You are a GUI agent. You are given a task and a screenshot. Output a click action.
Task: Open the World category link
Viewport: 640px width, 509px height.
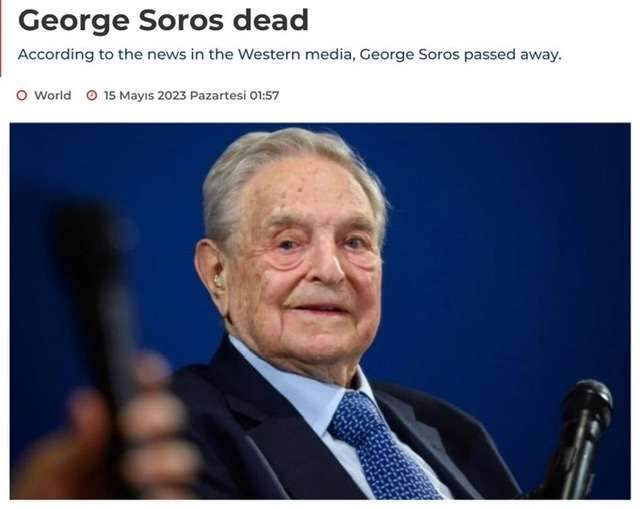(x=53, y=96)
